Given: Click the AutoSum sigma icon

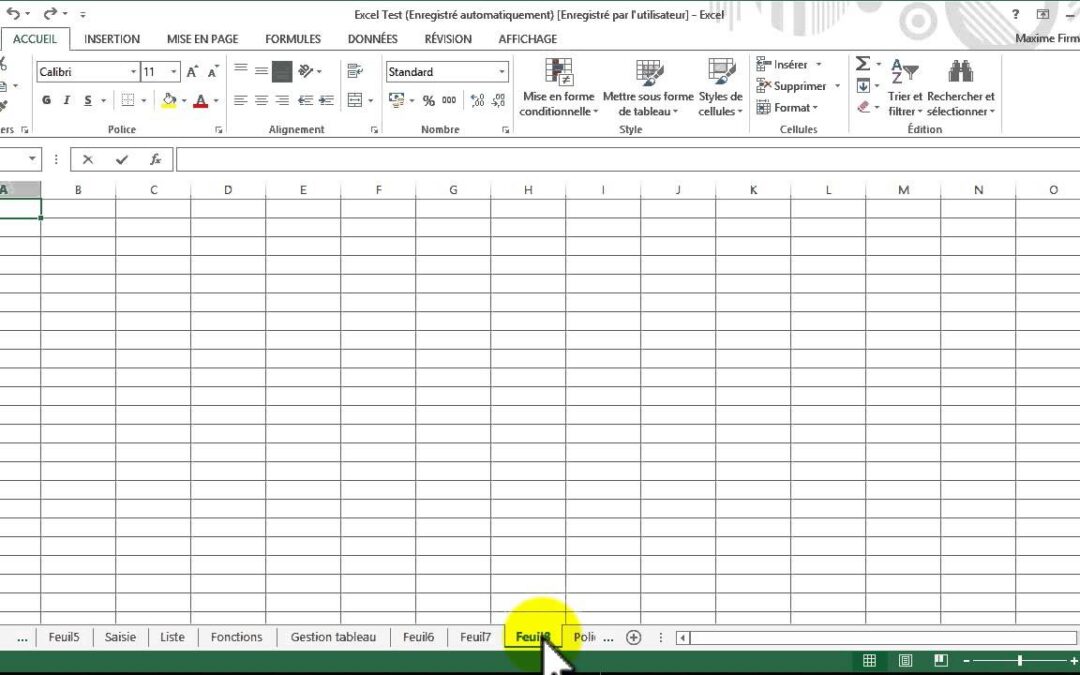Looking at the screenshot, I should click(862, 64).
